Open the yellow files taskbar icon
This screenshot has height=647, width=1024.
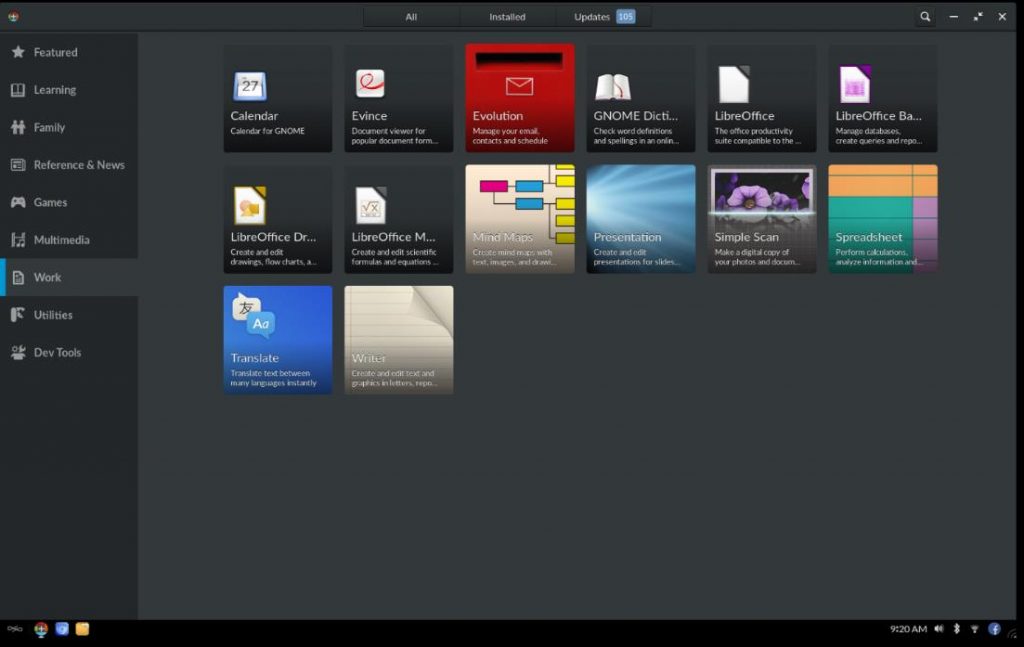point(82,629)
